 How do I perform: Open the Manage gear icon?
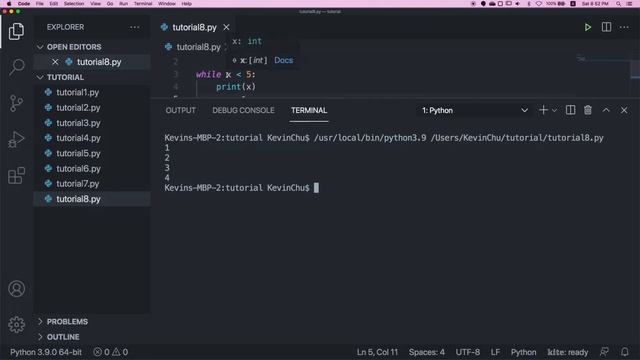[x=16, y=324]
